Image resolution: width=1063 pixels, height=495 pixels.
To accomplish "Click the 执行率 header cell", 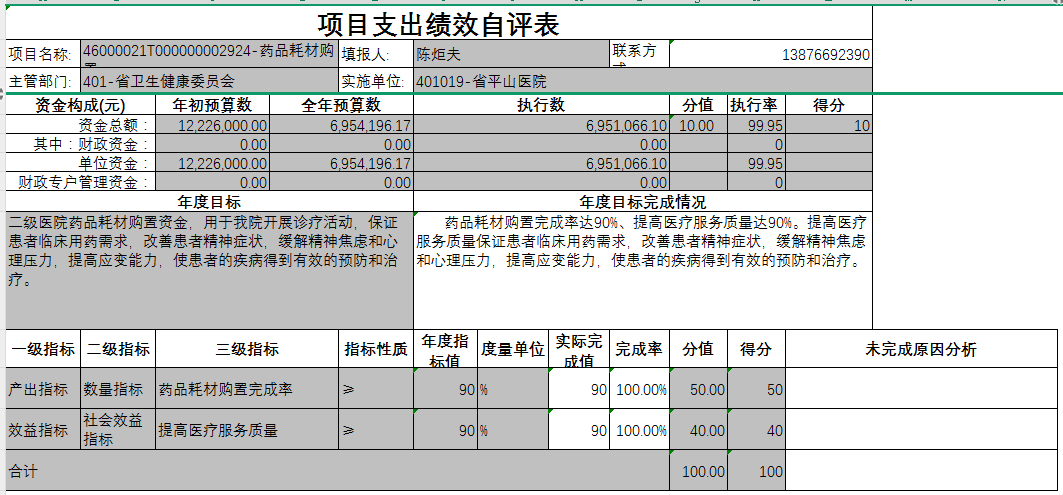I will tap(755, 105).
